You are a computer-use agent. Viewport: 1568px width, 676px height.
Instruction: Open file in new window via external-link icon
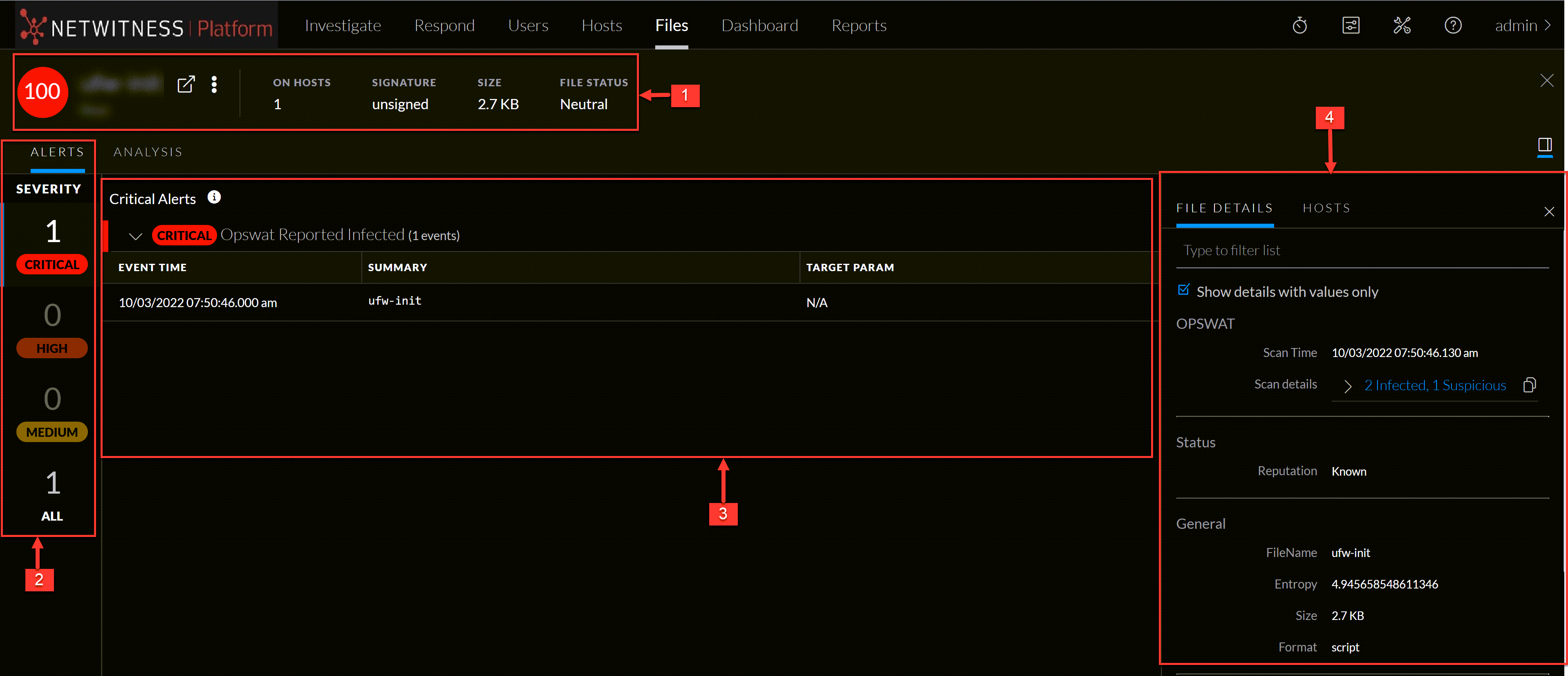186,85
